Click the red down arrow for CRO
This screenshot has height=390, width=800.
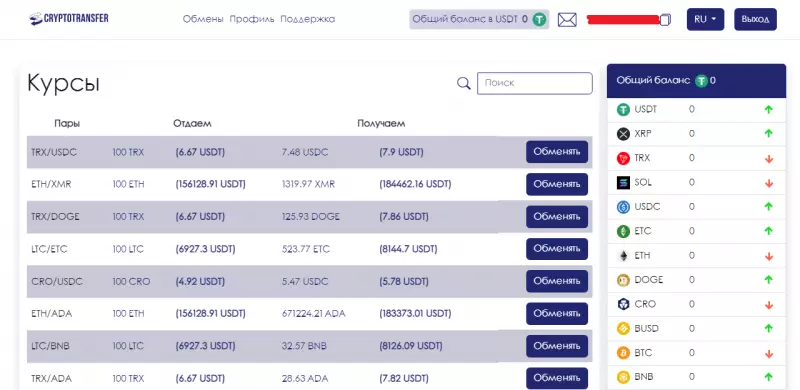tap(769, 305)
